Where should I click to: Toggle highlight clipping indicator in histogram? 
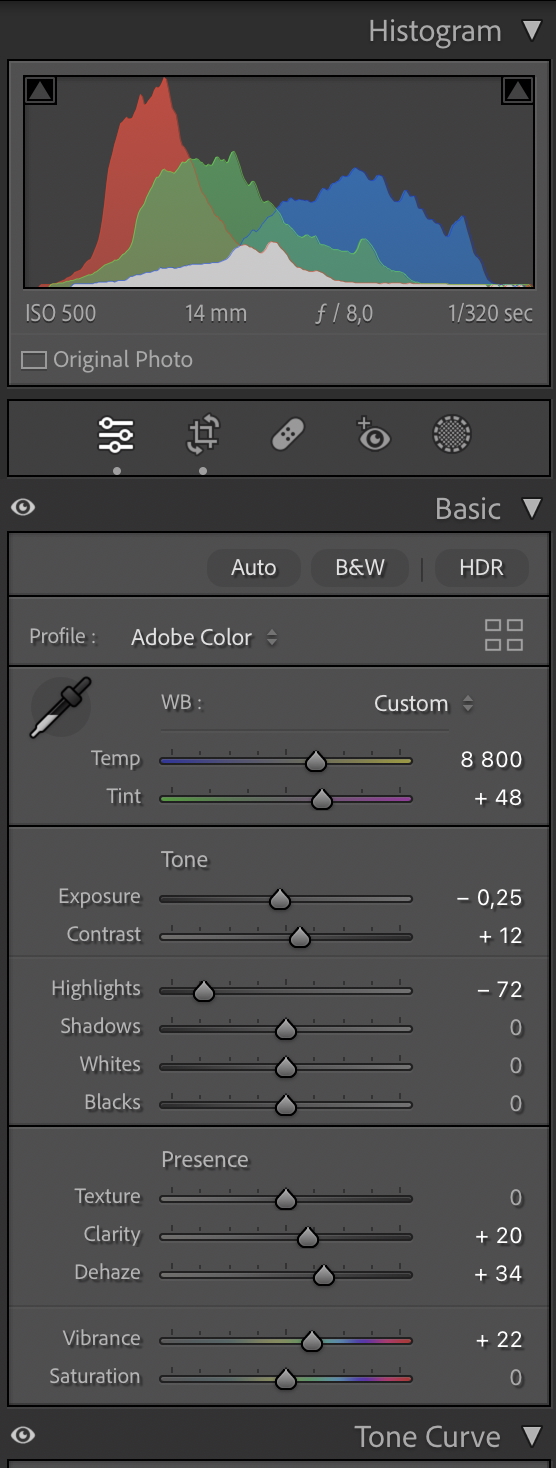coord(517,91)
